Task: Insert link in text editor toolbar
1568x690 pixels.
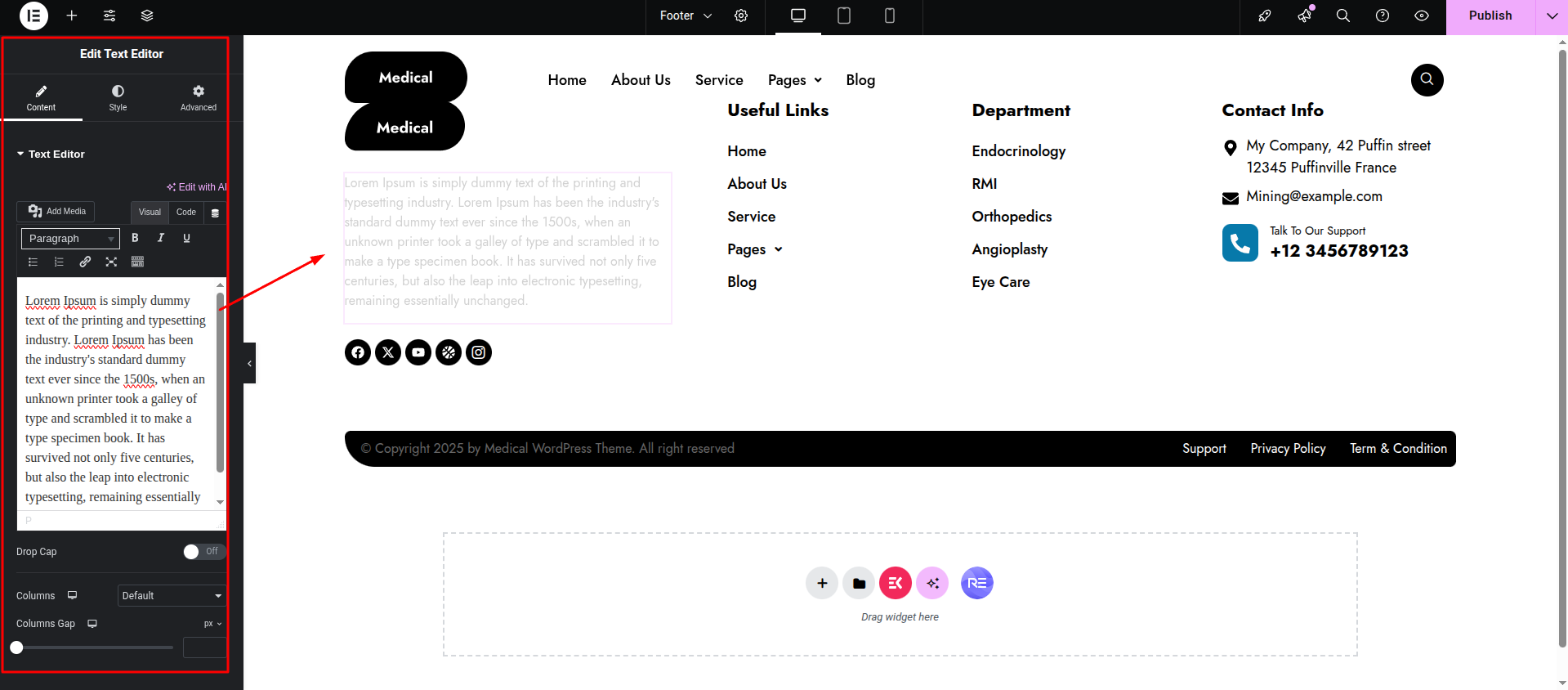Action: tap(85, 262)
